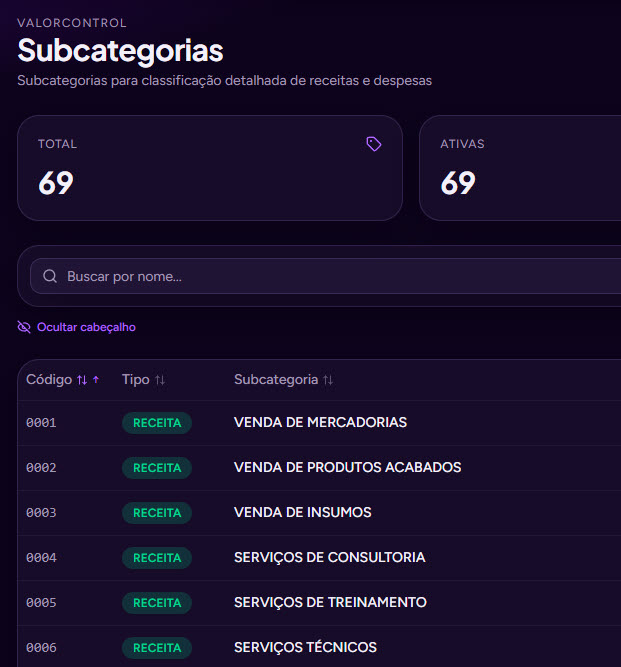This screenshot has height=667, width=621.
Task: Select the code cell 0006
Action: (41, 648)
